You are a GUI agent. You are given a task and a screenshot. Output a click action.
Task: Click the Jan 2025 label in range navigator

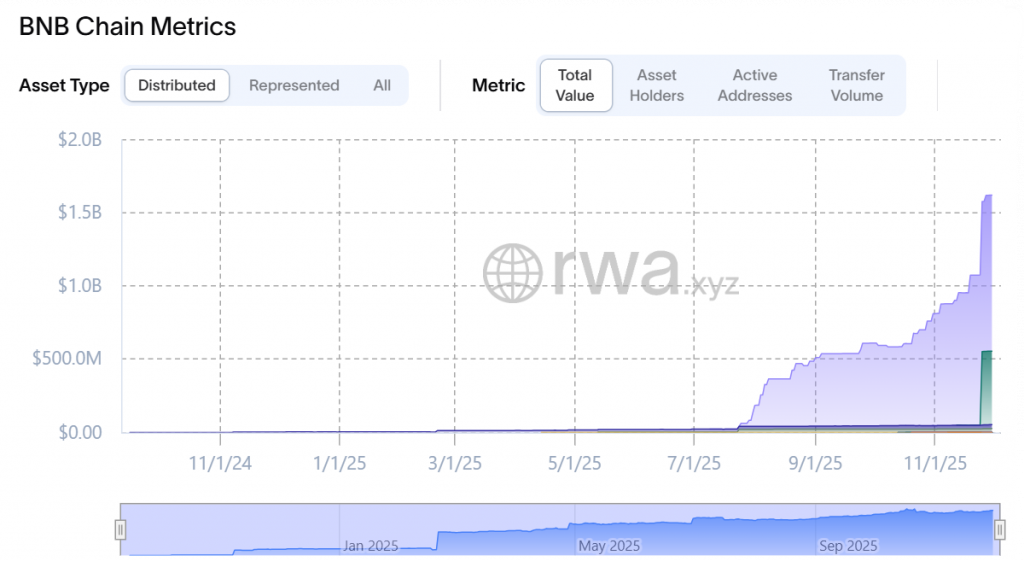[x=370, y=546]
